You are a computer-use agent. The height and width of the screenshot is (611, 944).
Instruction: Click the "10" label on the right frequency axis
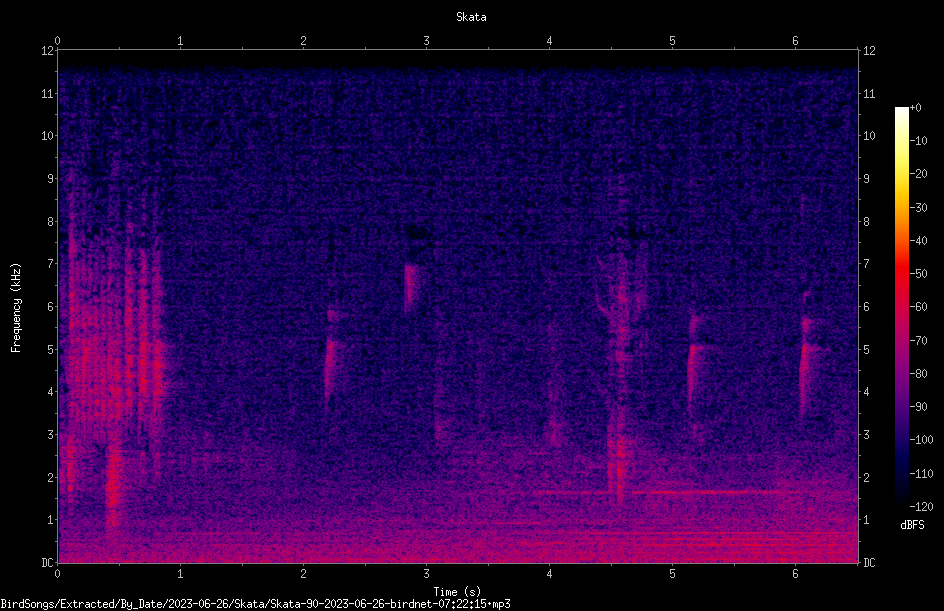pyautogui.click(x=869, y=136)
